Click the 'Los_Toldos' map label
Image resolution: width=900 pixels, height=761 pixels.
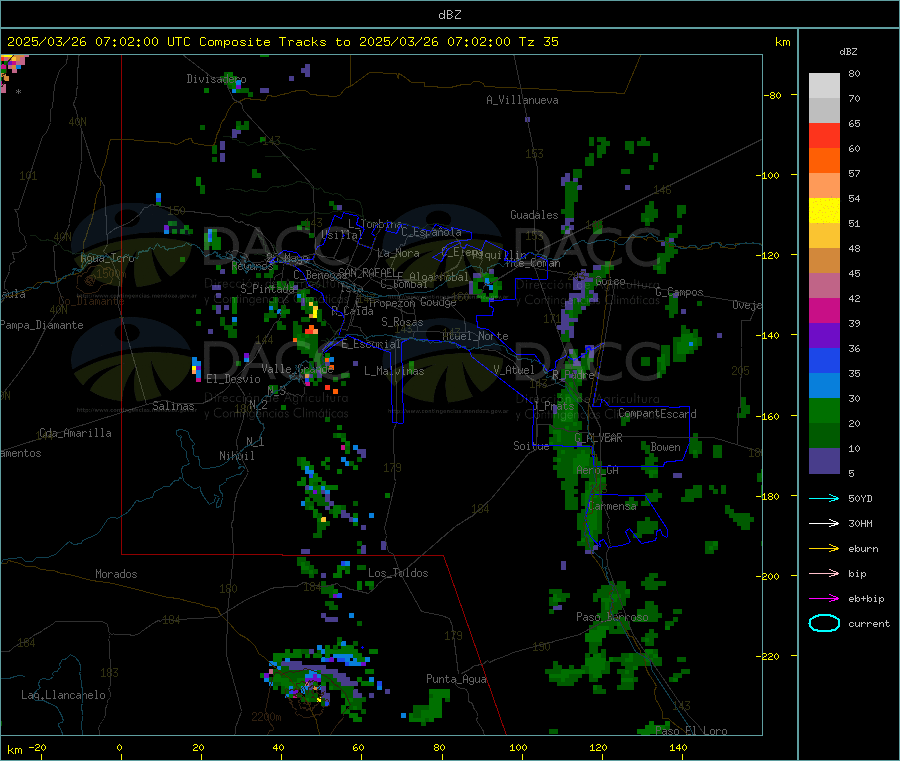398,573
